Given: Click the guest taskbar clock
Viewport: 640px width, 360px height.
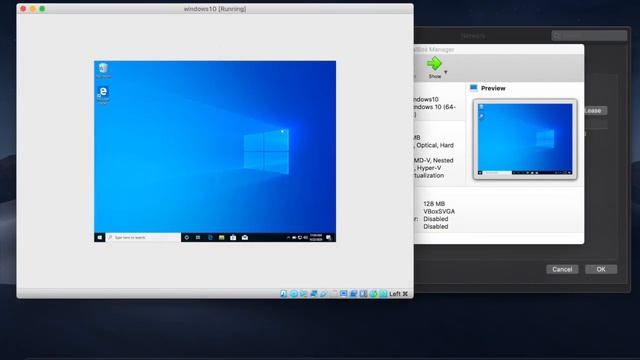Looking at the screenshot, I should pyautogui.click(x=316, y=237).
